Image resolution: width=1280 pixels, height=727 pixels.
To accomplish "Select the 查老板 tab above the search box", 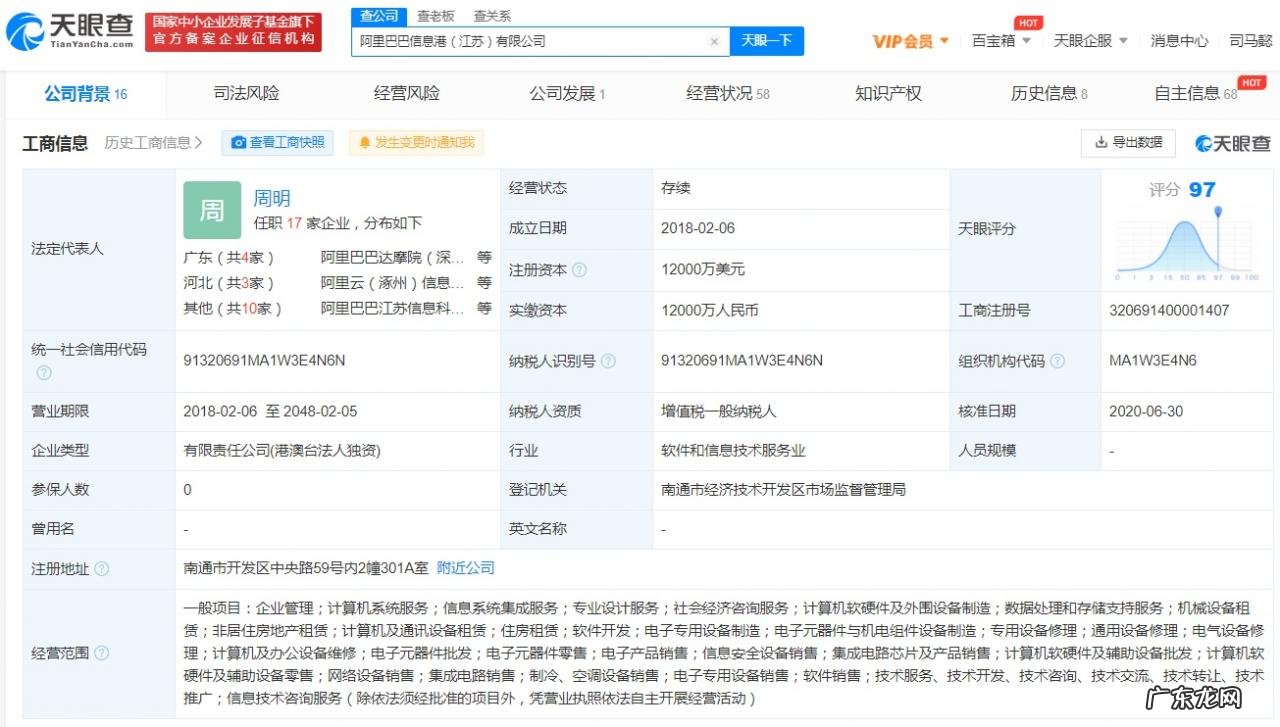I will tap(434, 16).
